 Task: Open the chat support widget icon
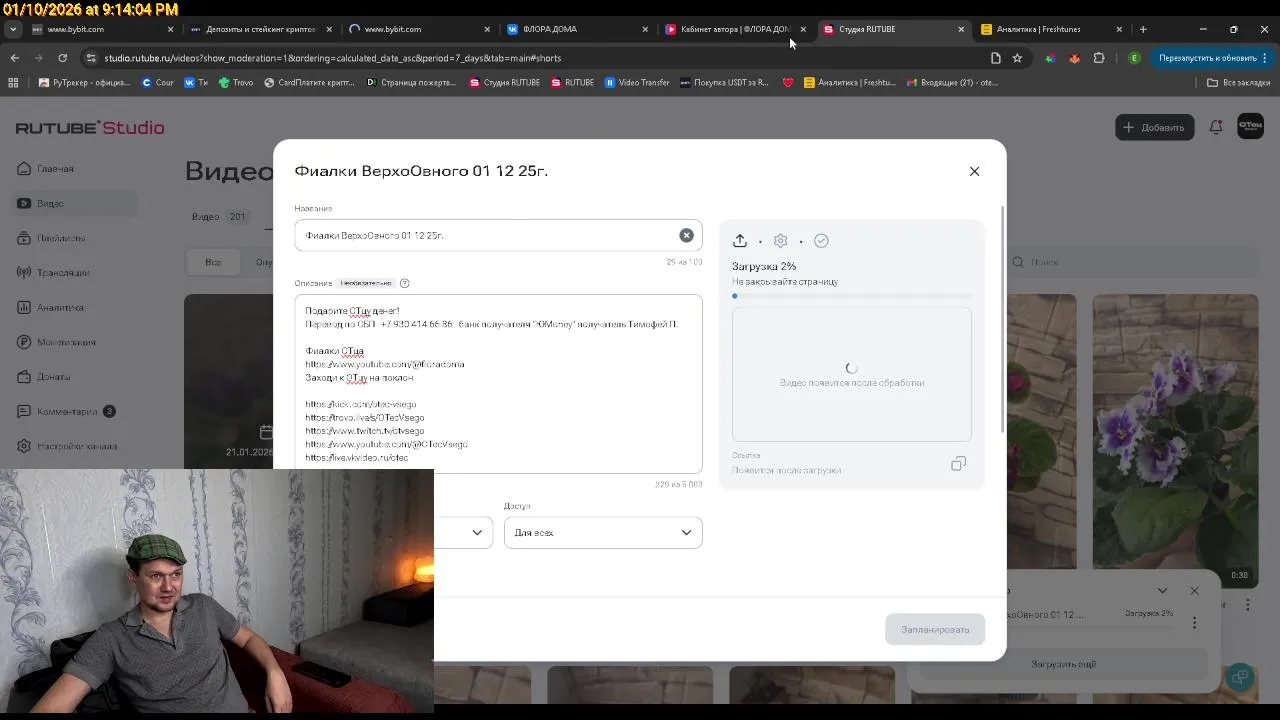click(x=1240, y=677)
